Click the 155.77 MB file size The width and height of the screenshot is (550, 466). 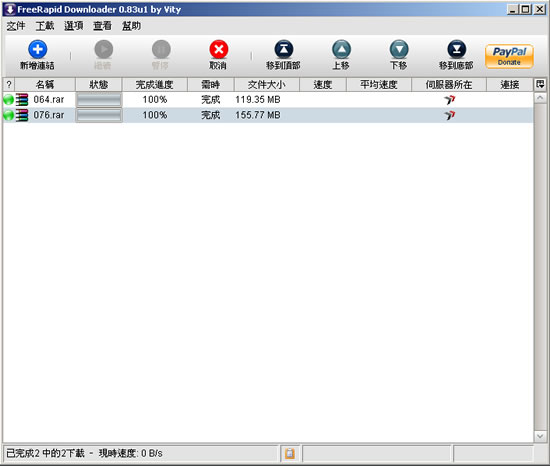(x=258, y=115)
